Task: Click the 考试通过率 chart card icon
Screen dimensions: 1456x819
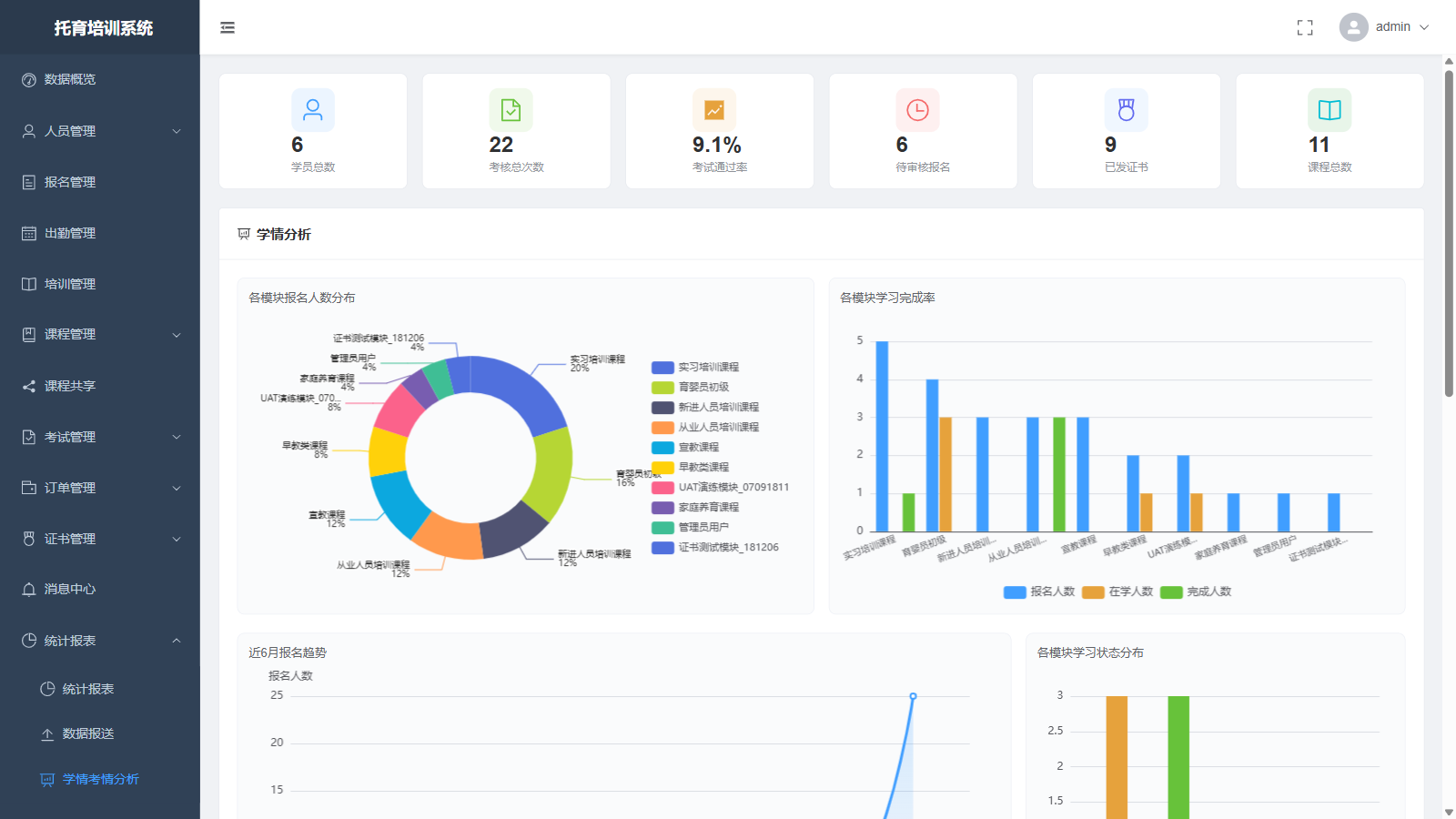Action: click(x=714, y=110)
